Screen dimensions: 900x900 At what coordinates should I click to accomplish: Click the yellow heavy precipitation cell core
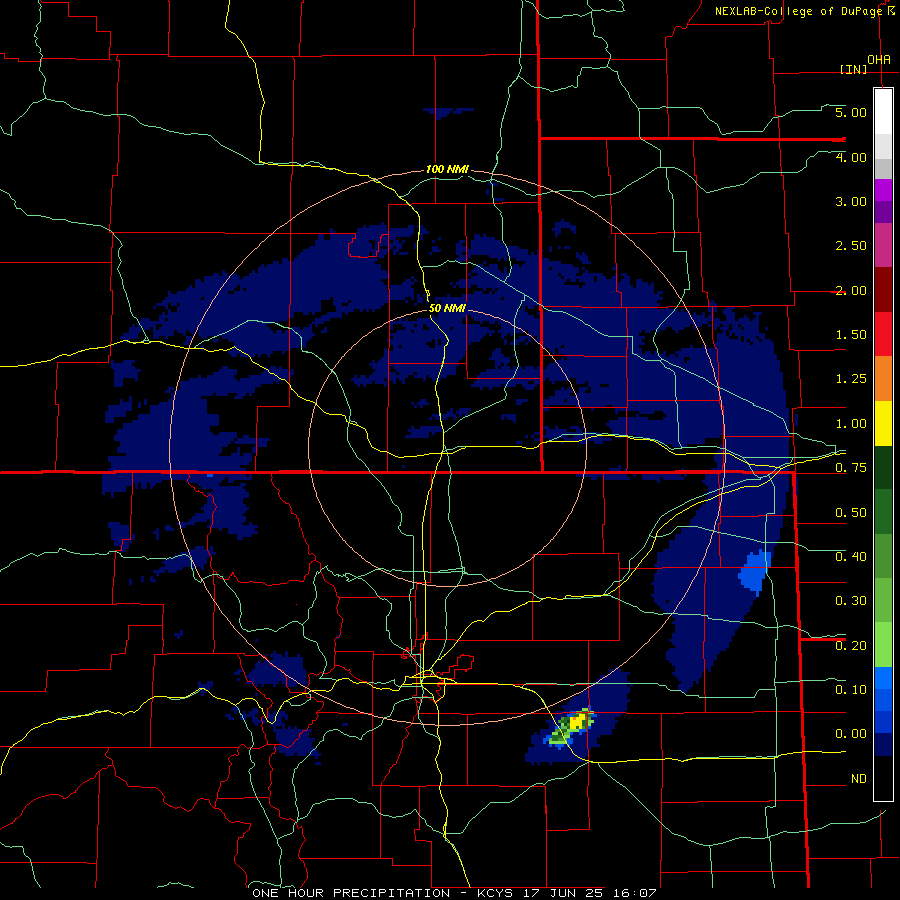tap(579, 720)
